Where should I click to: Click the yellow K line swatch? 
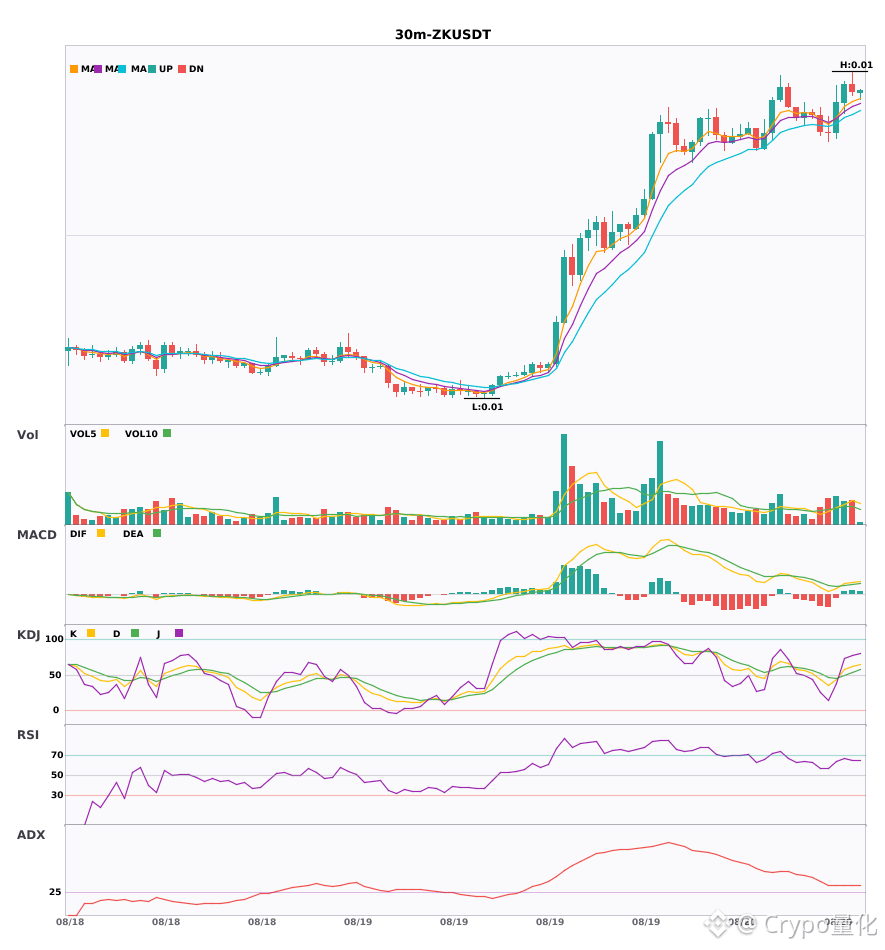pos(91,633)
